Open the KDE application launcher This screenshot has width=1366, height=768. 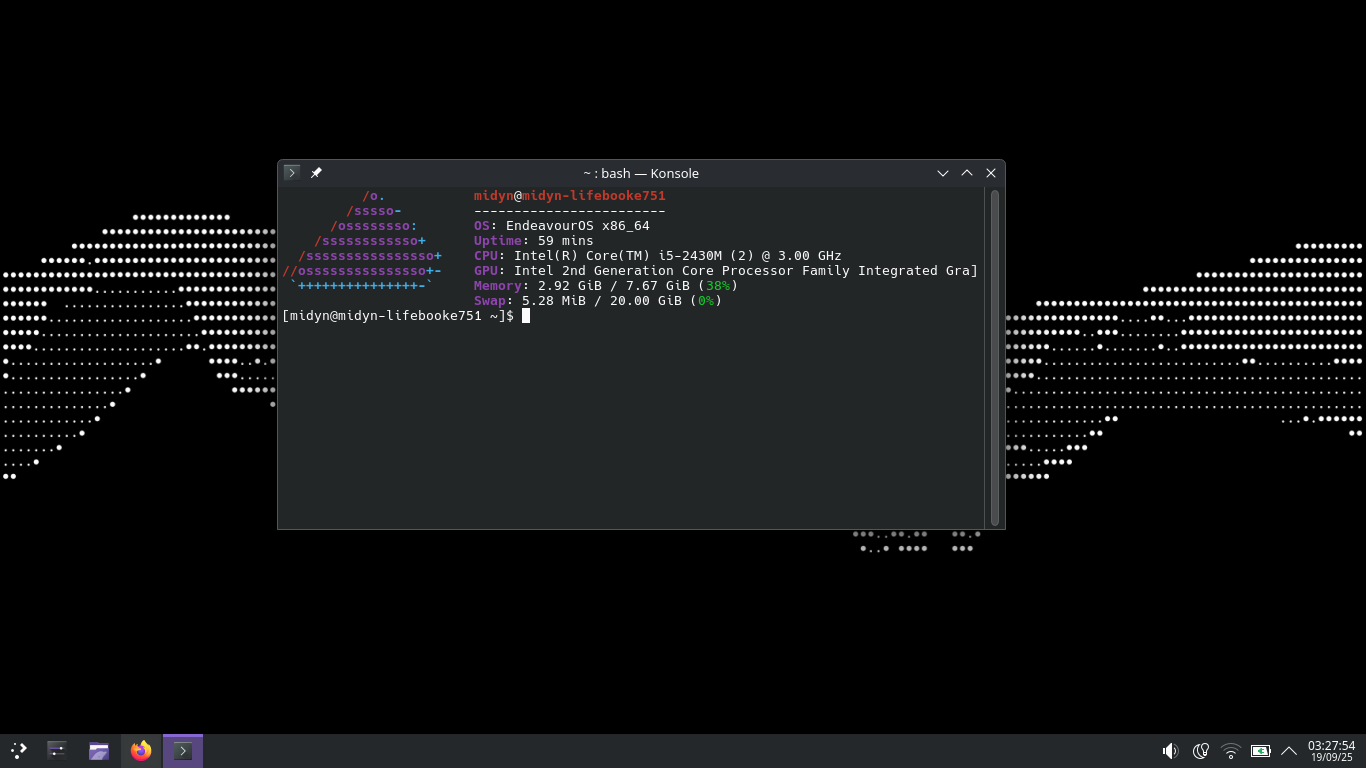coord(19,750)
